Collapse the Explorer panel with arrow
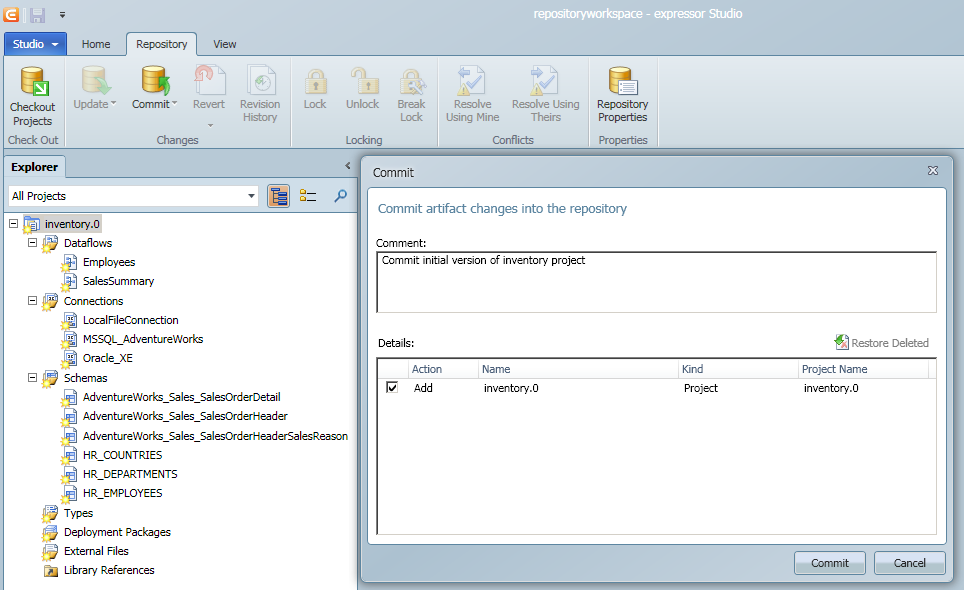This screenshot has height=590, width=964. coord(348,166)
